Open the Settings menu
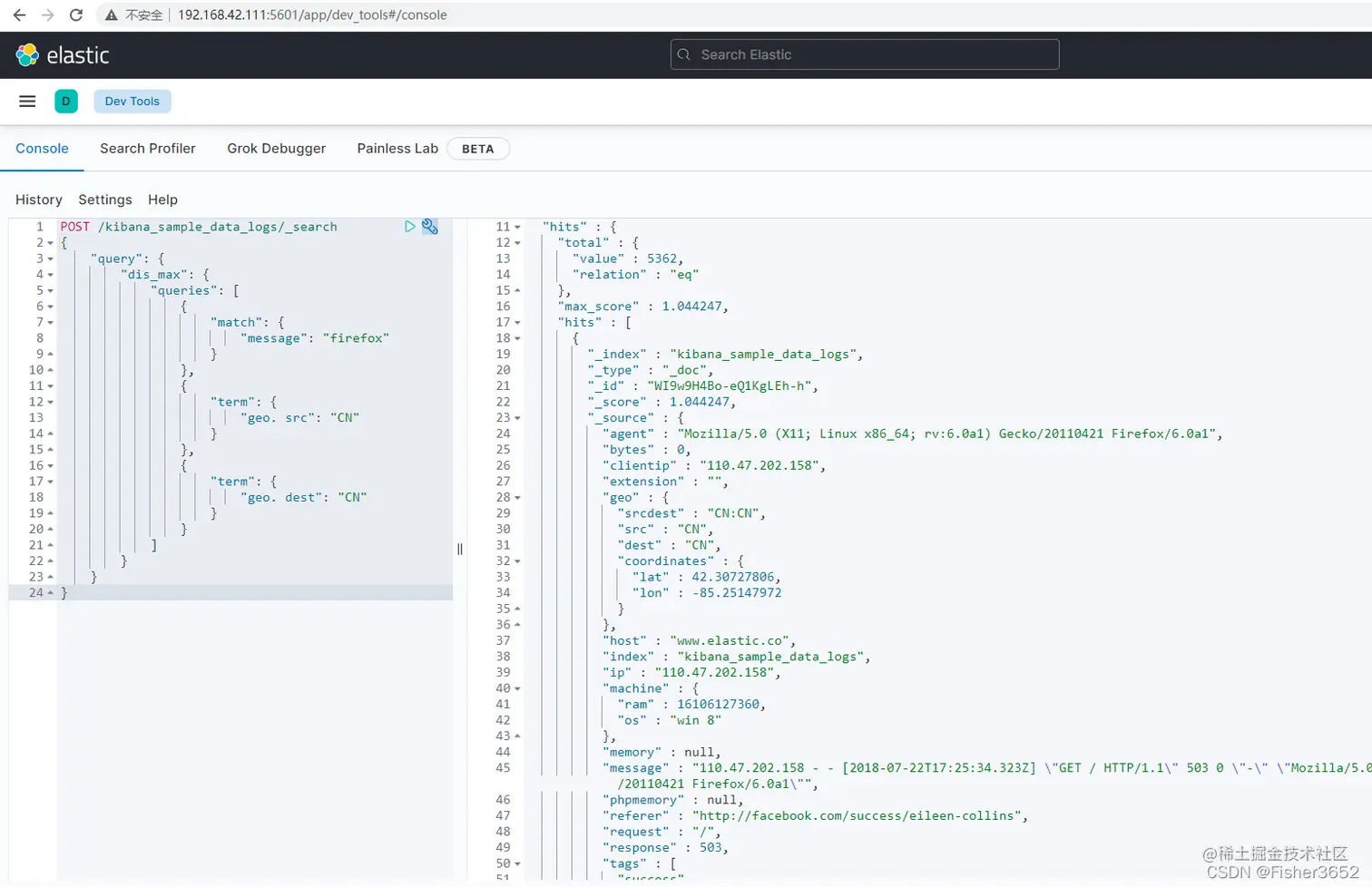 pos(105,200)
